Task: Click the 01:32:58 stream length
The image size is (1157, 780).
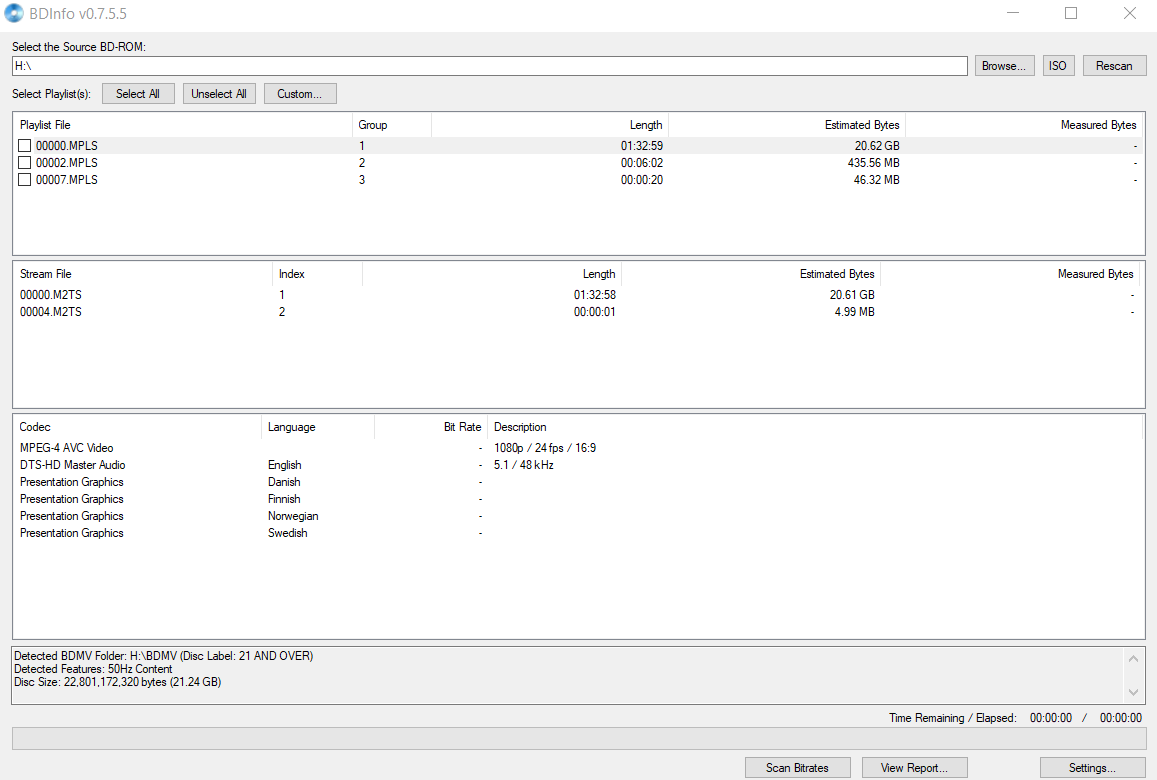Action: tap(595, 295)
